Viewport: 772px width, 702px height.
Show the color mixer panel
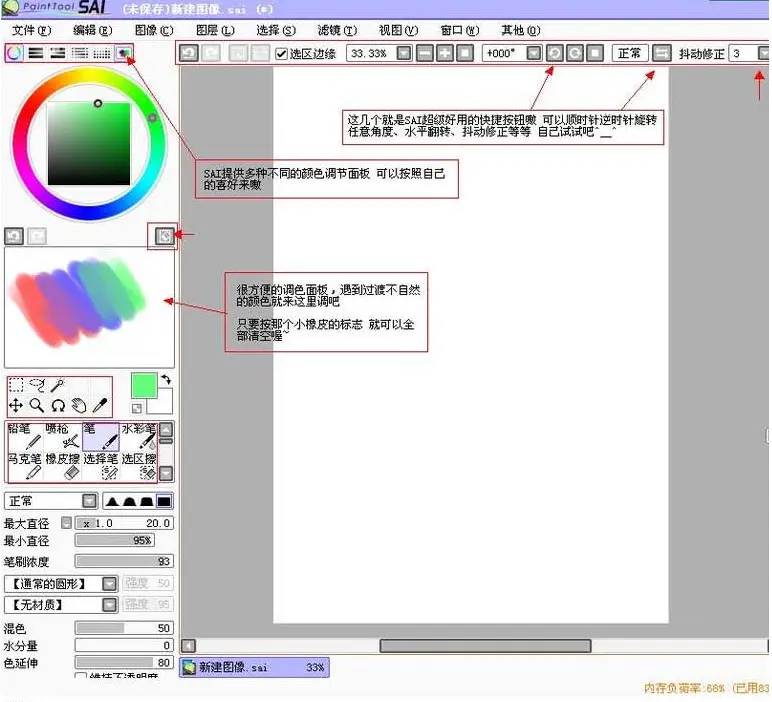click(80, 53)
